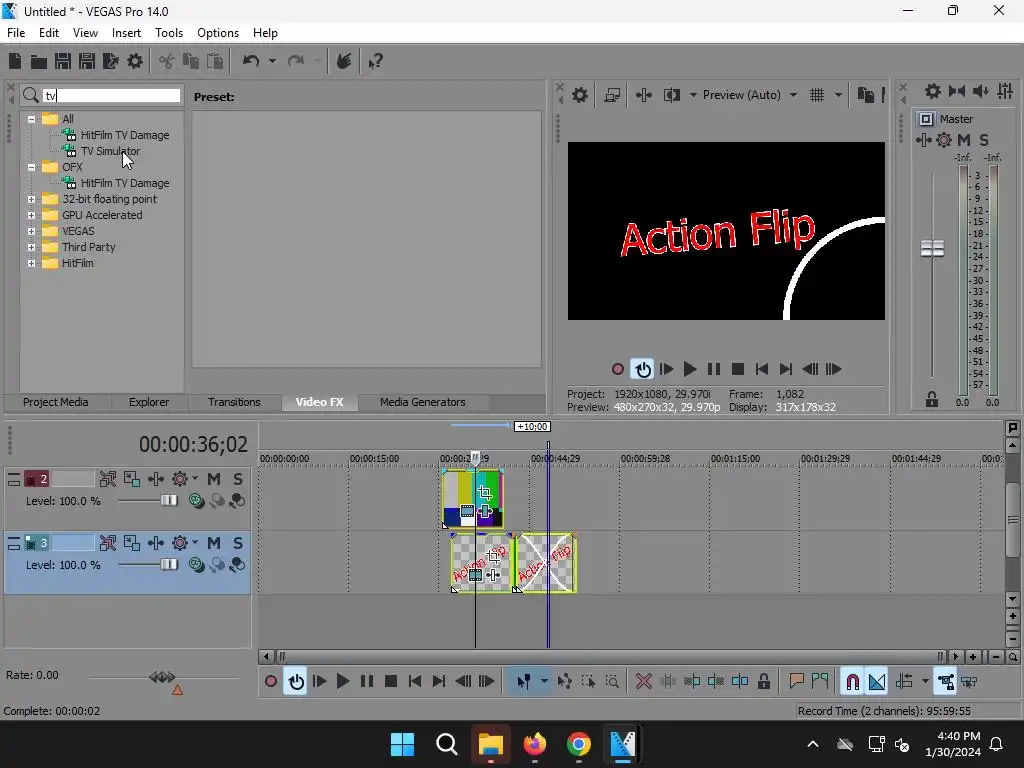This screenshot has width=1024, height=768.
Task: Open a project with the folder toolbar icon
Action: click(39, 61)
